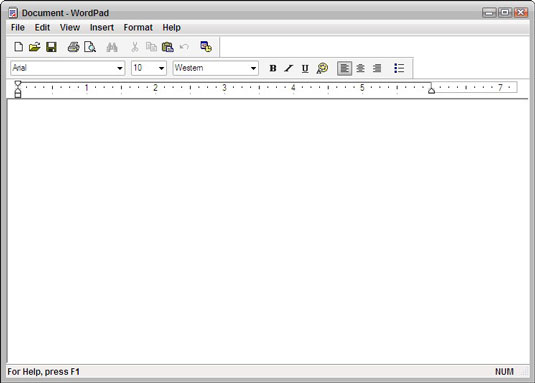The height and width of the screenshot is (383, 535).
Task: Create a new document with New icon
Action: [18, 47]
